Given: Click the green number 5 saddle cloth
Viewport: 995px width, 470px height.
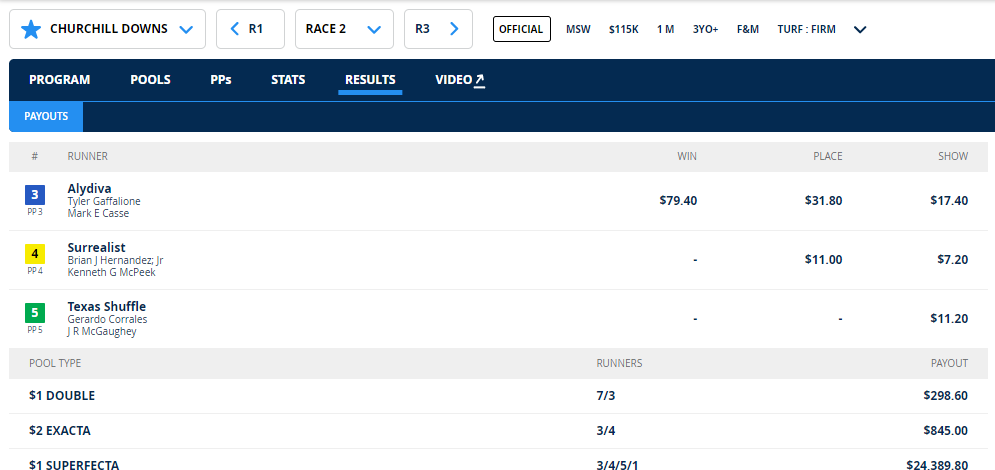Looking at the screenshot, I should (x=35, y=313).
